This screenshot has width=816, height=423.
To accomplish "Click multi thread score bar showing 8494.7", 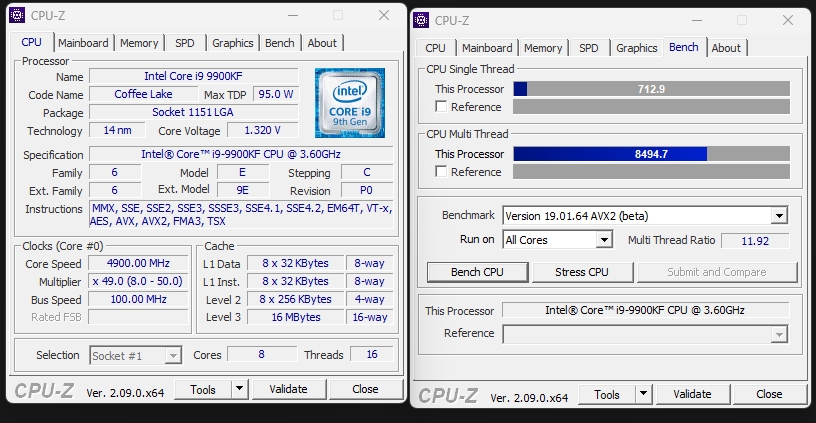I will [652, 154].
